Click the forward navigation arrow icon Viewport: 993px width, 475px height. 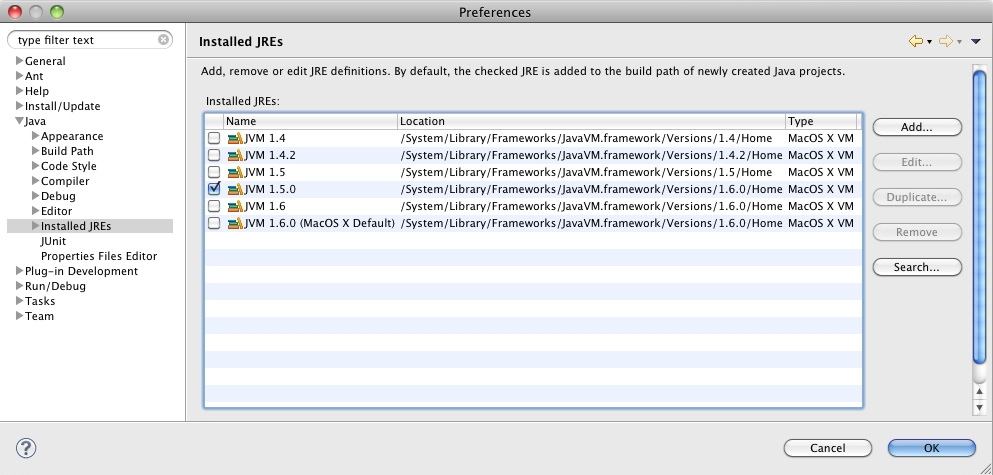point(945,41)
